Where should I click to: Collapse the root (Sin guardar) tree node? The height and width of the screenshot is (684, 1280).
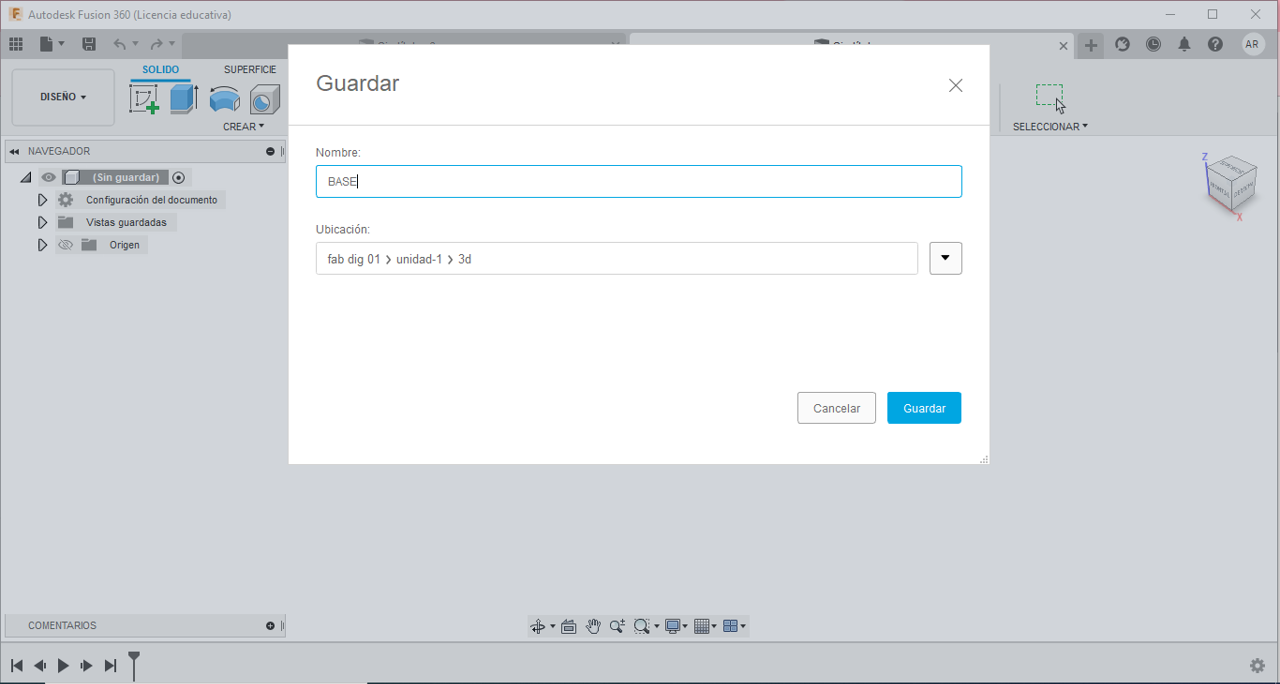click(26, 178)
